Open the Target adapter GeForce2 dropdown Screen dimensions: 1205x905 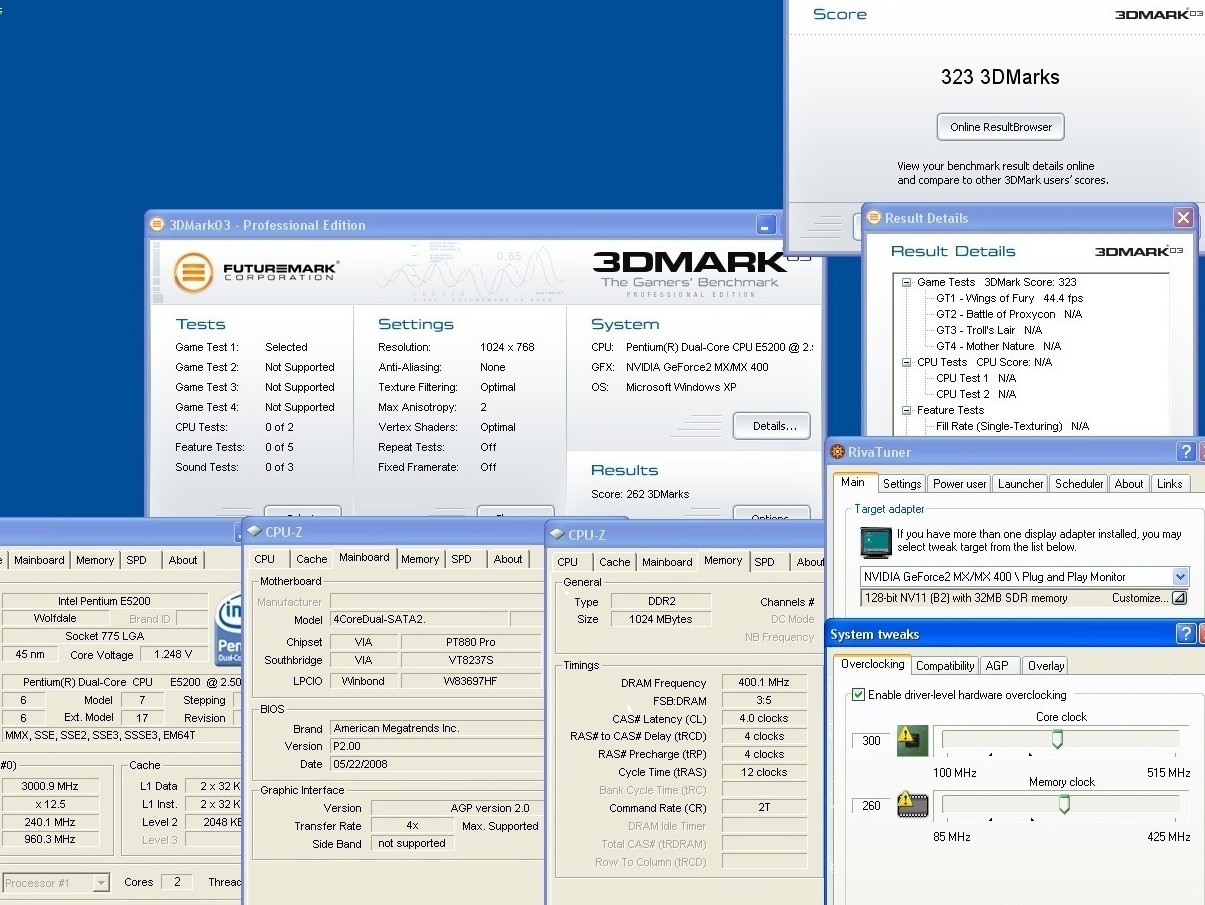click(x=1180, y=577)
